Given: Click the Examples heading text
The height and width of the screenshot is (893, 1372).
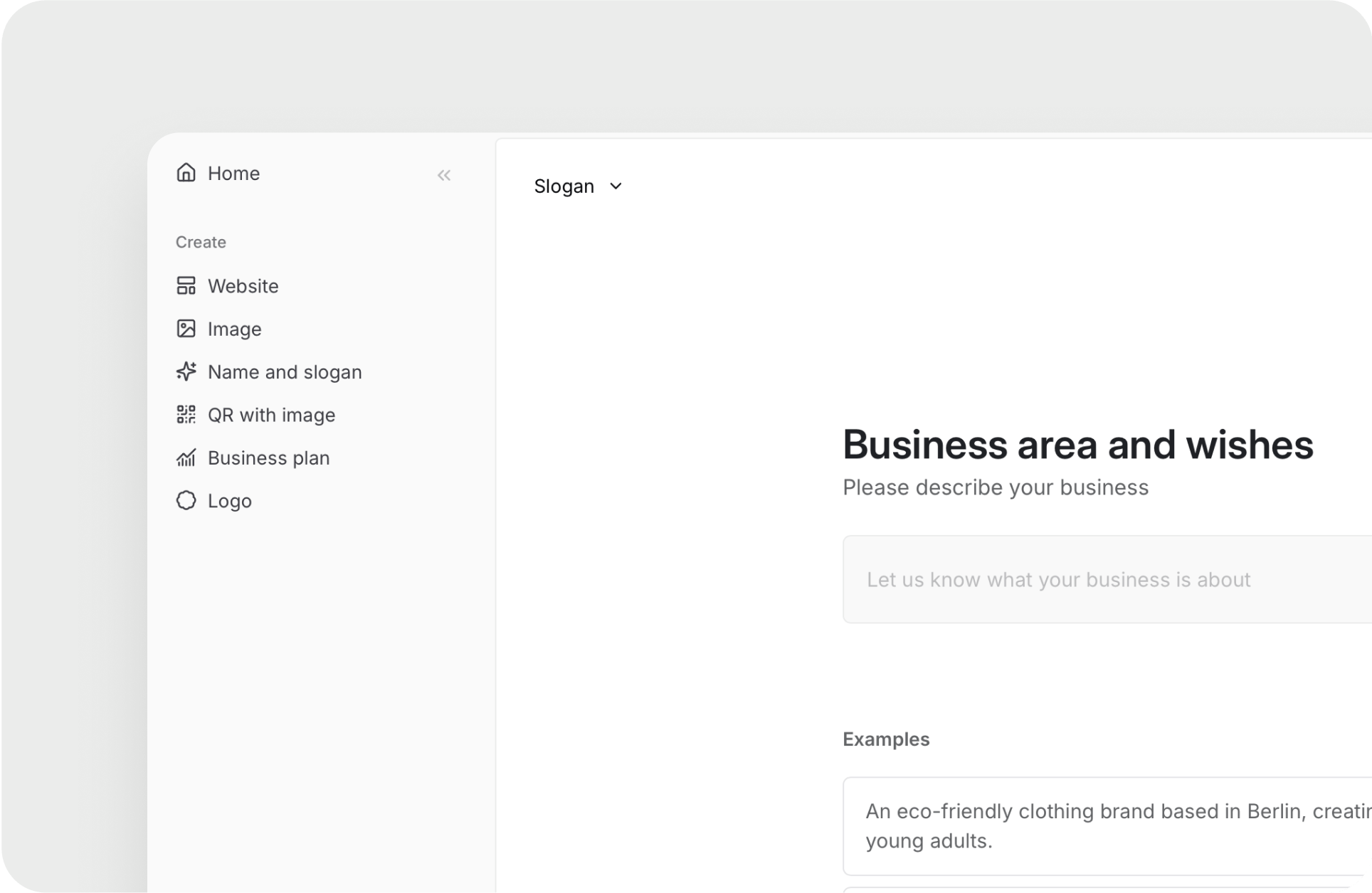Looking at the screenshot, I should pos(886,739).
